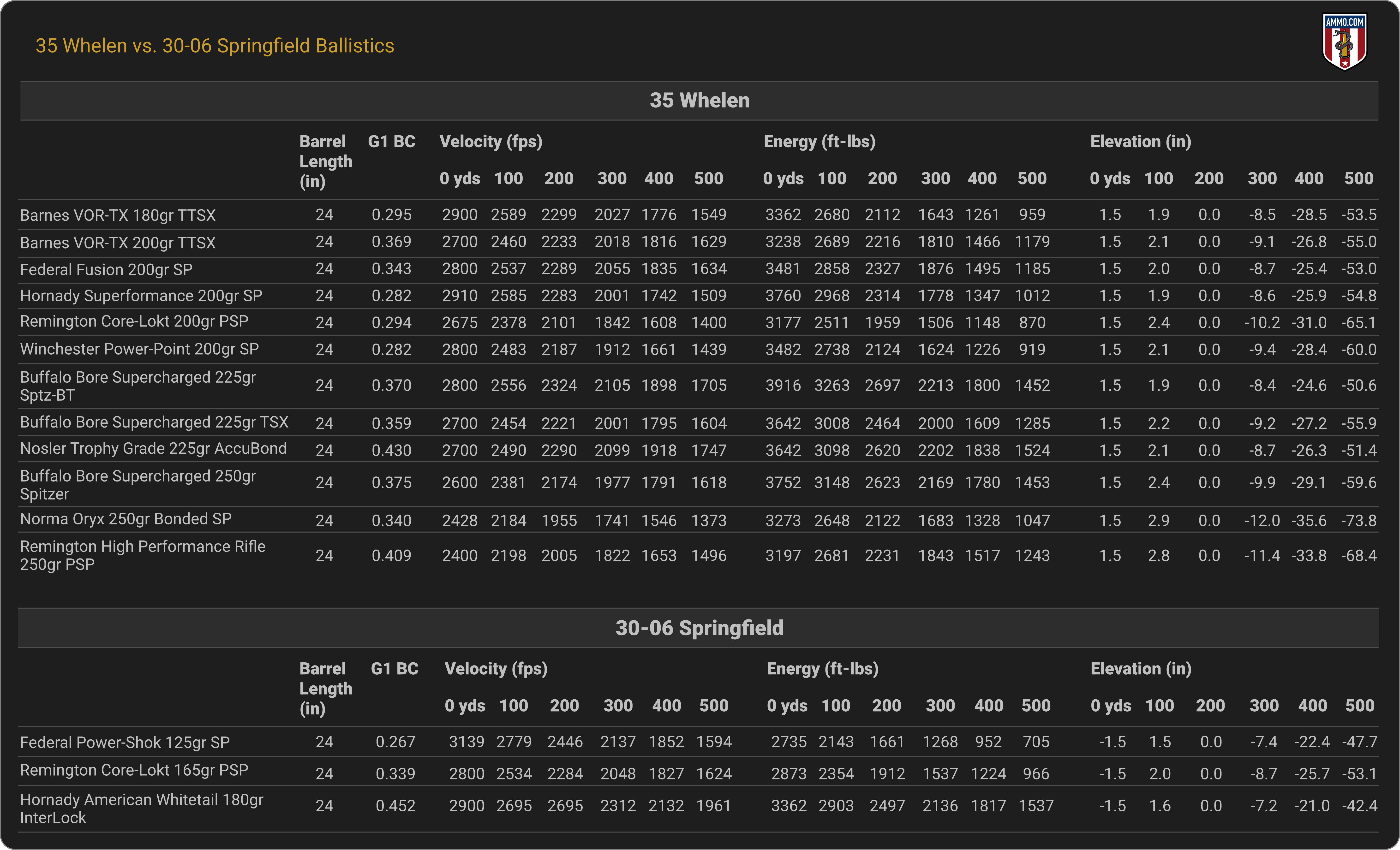
Task: Select 'Buffalo Bore Supercharged 225gr TSX' row name
Action: tap(154, 422)
